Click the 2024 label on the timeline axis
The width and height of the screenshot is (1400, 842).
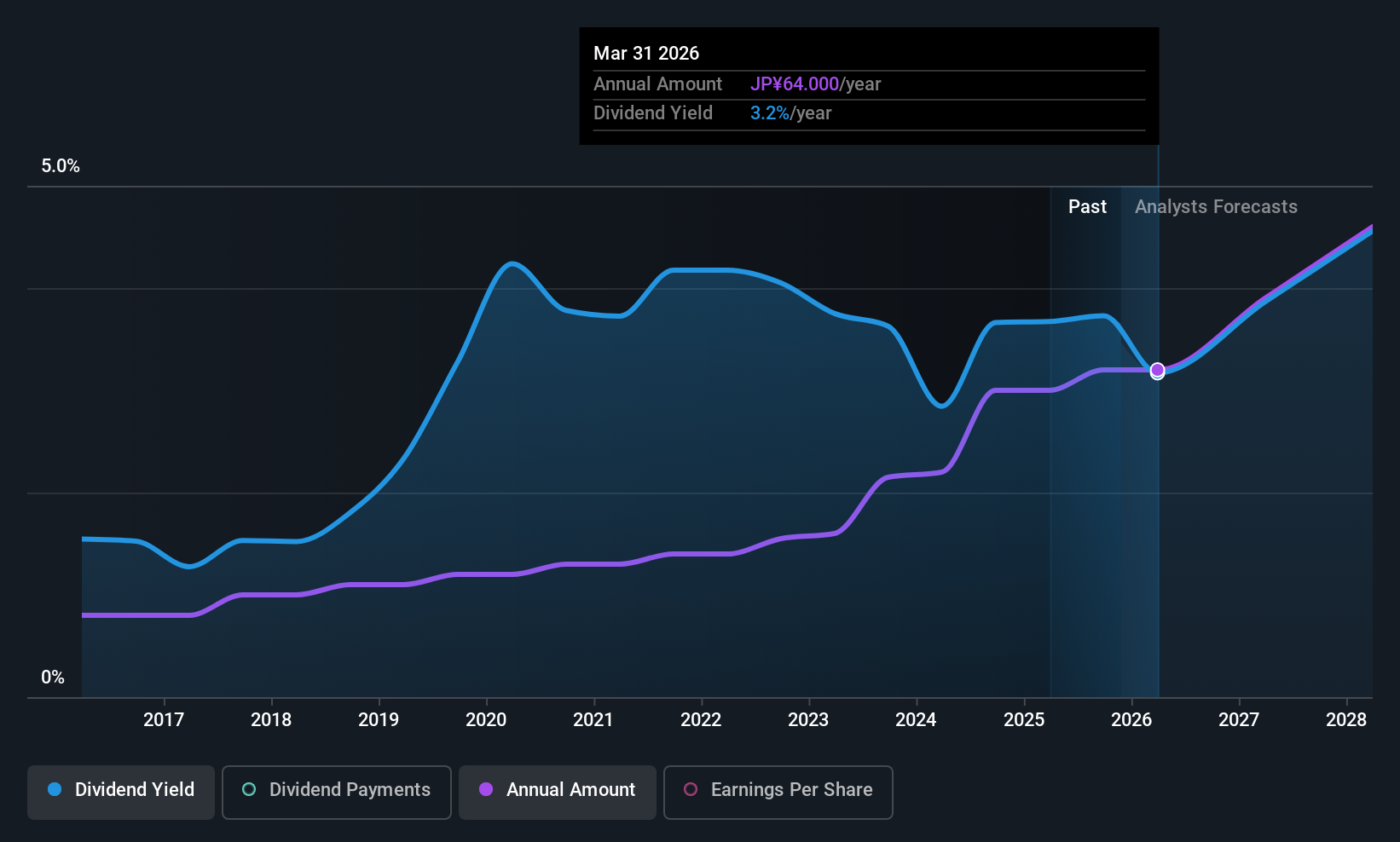915,719
